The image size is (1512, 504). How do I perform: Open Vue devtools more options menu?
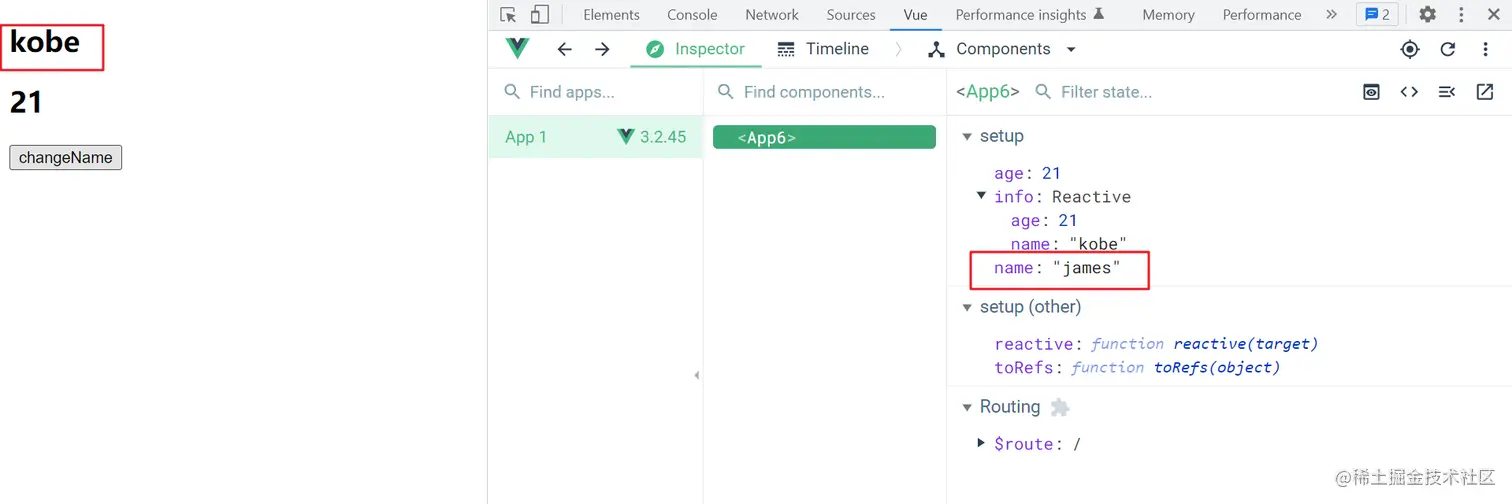(1484, 49)
